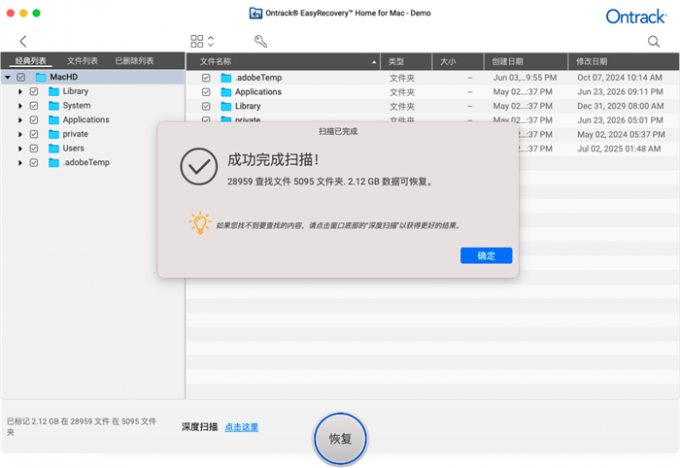Expand the private tree node
The image size is (680, 468).
[20, 134]
